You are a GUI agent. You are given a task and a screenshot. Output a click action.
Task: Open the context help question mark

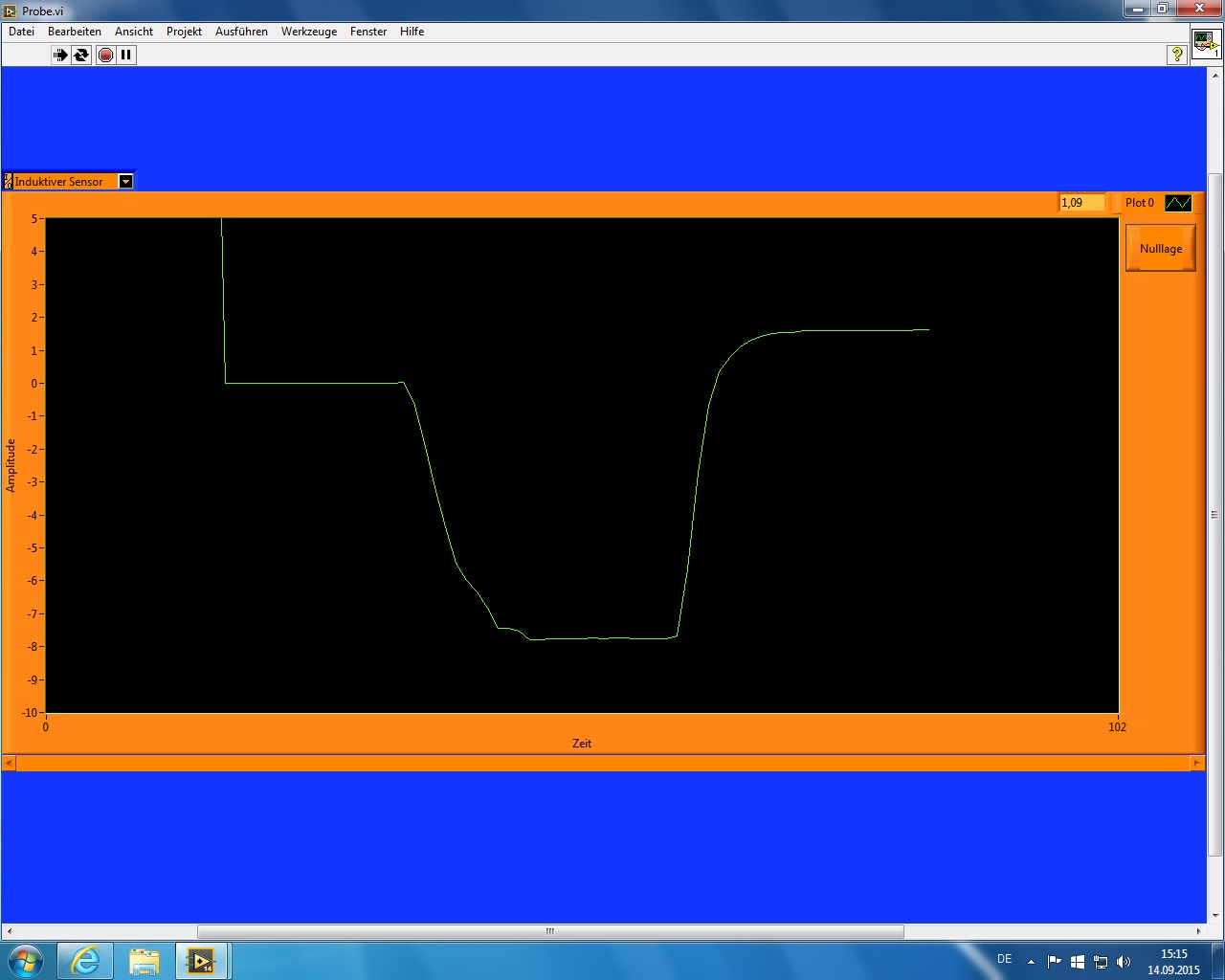(1177, 56)
